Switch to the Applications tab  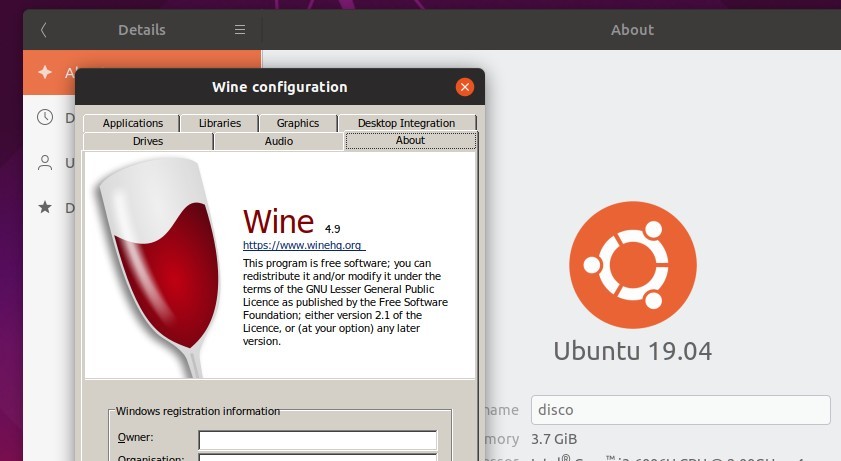pos(132,123)
